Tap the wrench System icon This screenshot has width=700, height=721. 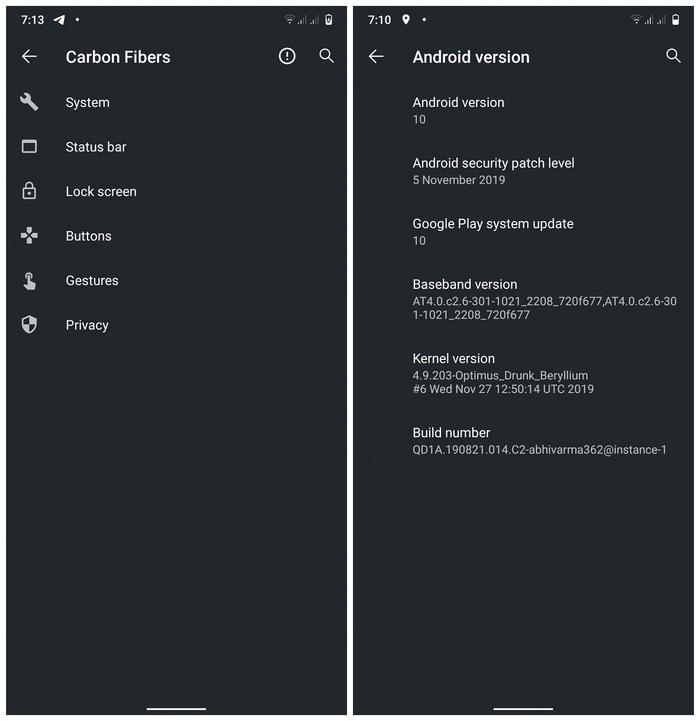[29, 102]
